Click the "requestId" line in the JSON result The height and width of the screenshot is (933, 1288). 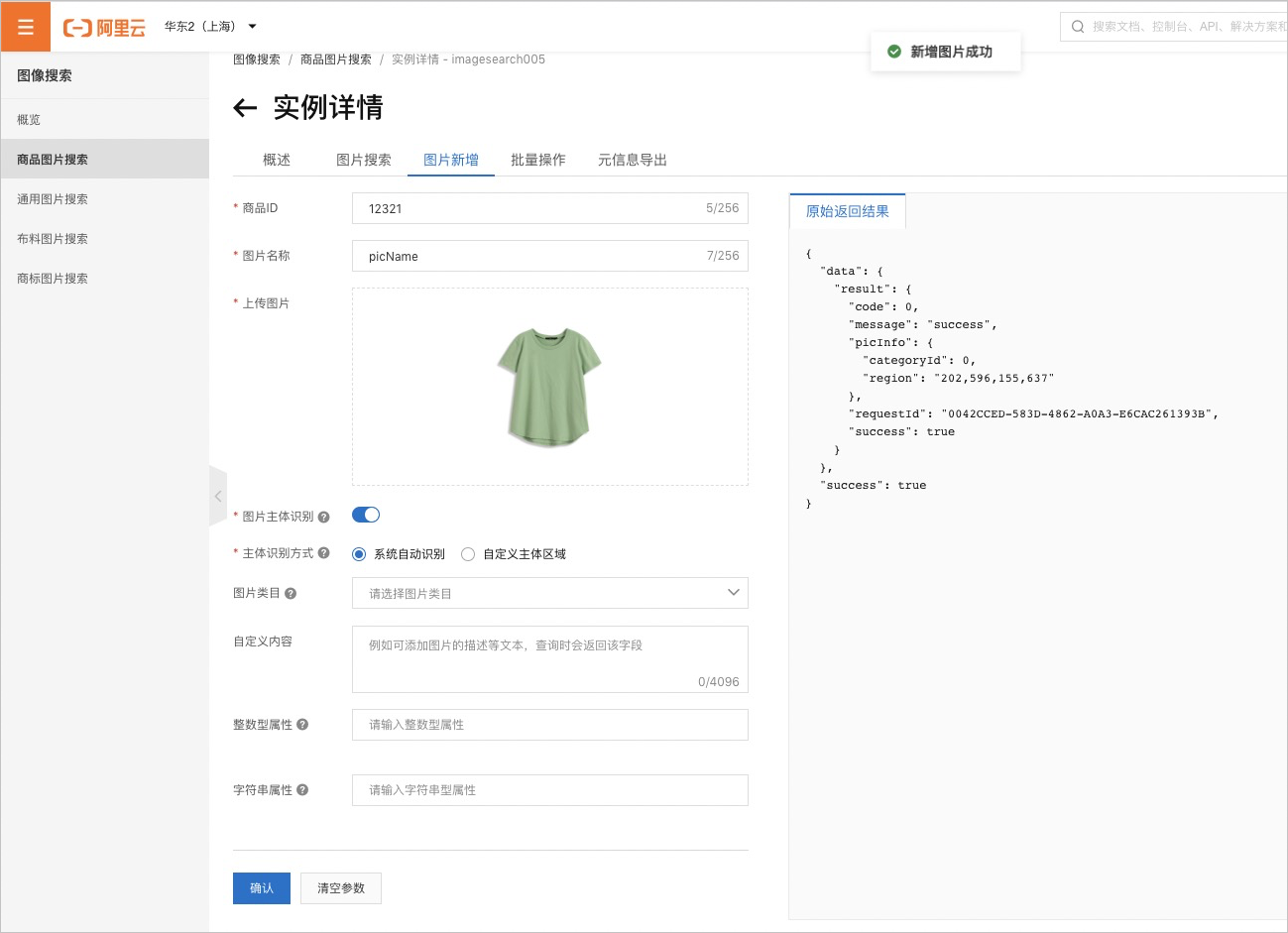click(1033, 414)
